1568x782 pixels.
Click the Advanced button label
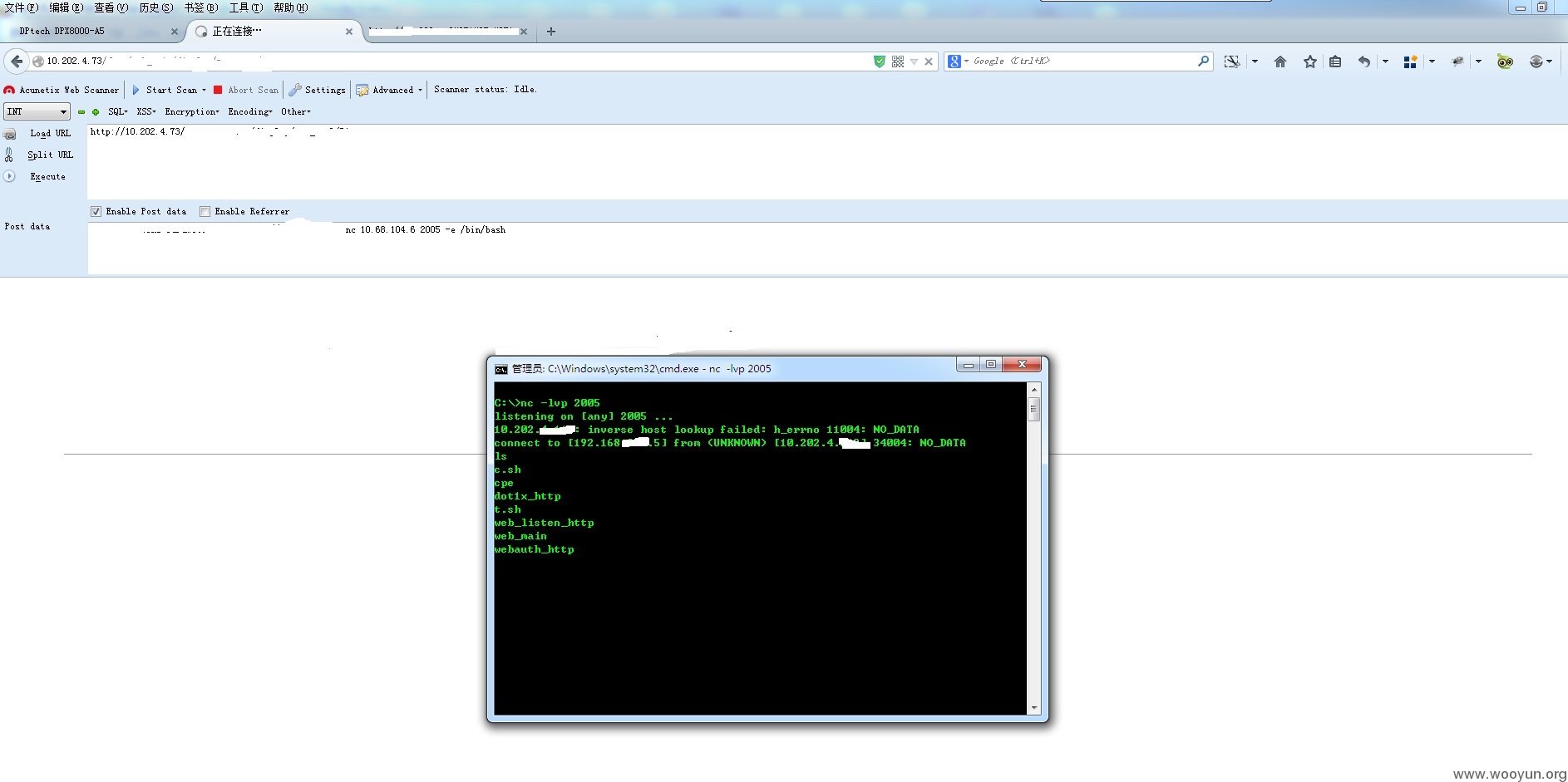coord(393,90)
